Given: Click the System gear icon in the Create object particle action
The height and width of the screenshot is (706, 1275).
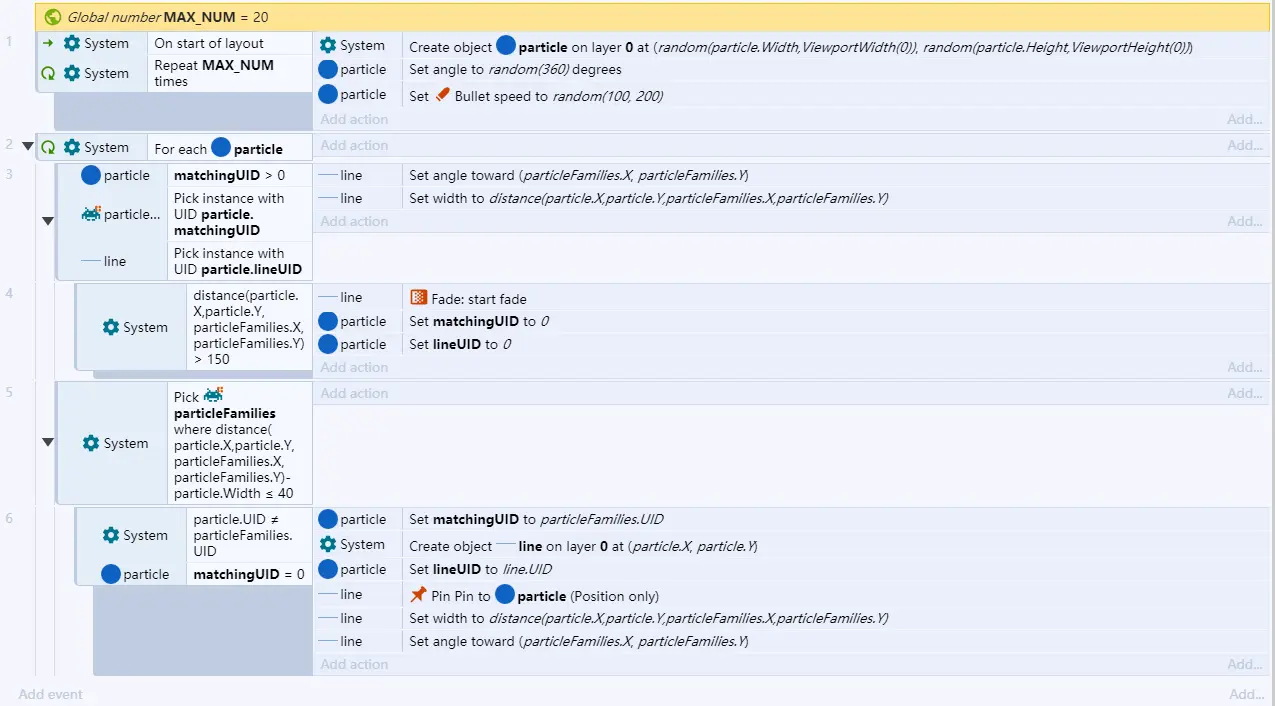Looking at the screenshot, I should [x=328, y=45].
